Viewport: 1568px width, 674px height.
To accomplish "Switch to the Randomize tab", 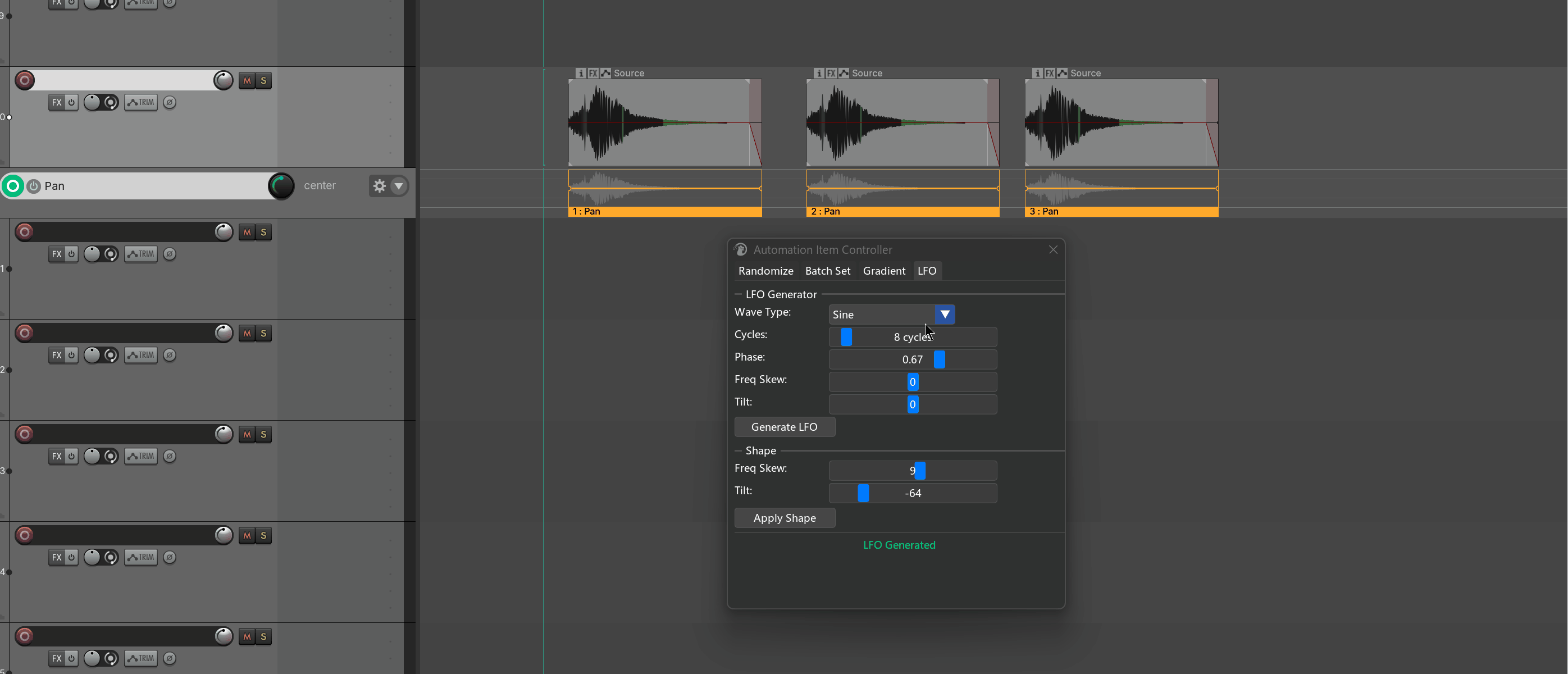I will coord(765,271).
